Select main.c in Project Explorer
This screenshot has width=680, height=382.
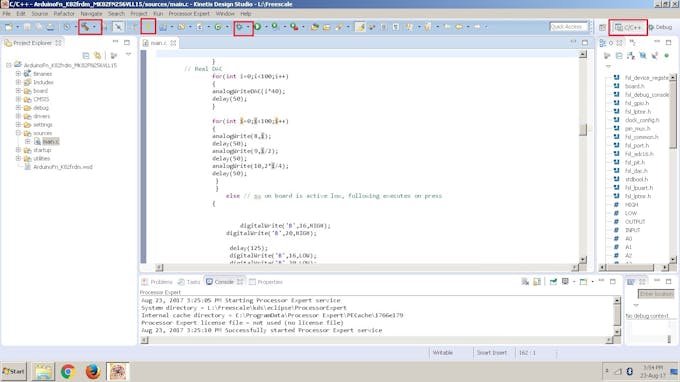50,141
